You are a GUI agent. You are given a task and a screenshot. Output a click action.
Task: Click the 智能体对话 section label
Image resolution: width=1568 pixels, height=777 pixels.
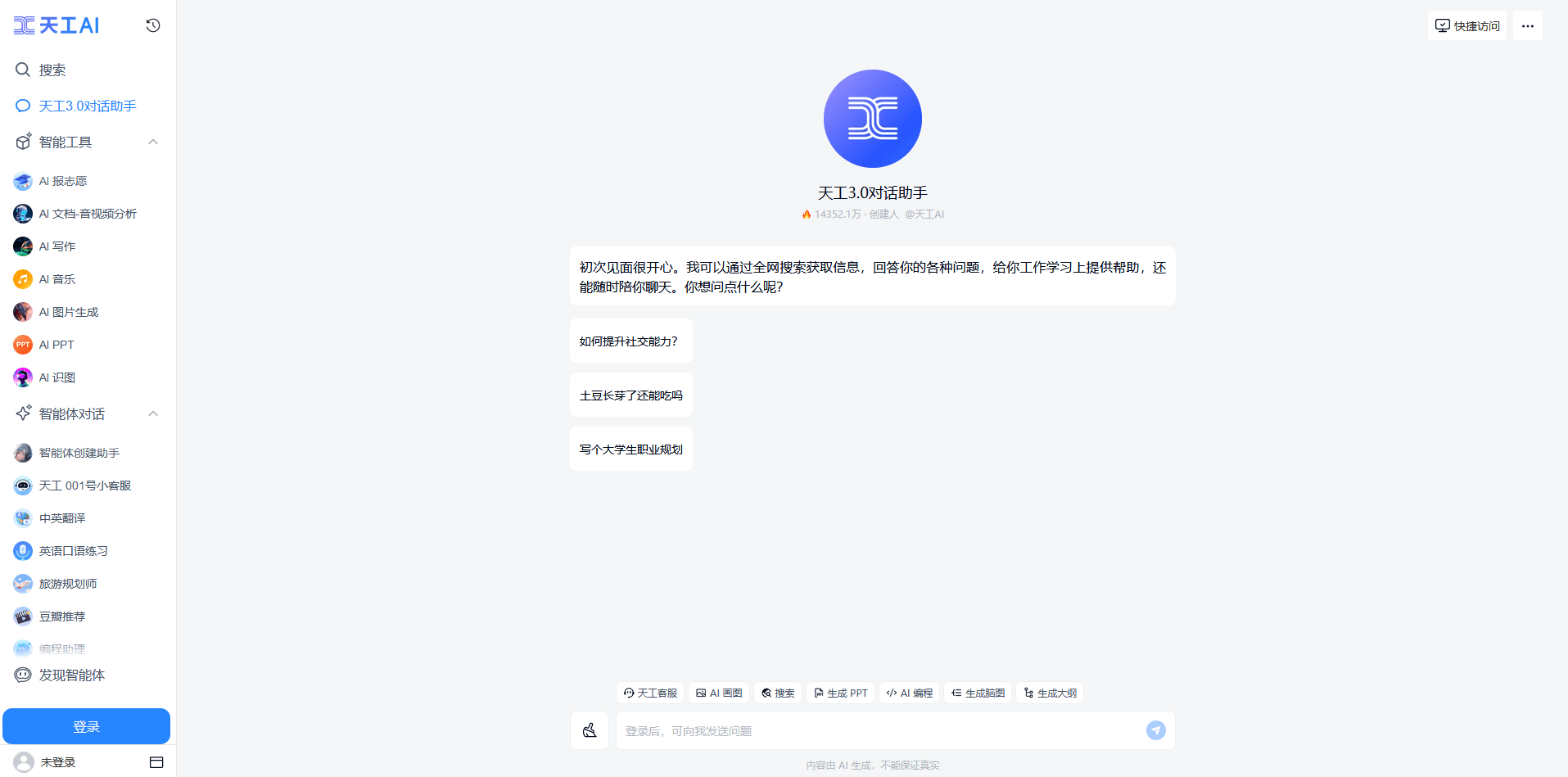[x=72, y=413]
